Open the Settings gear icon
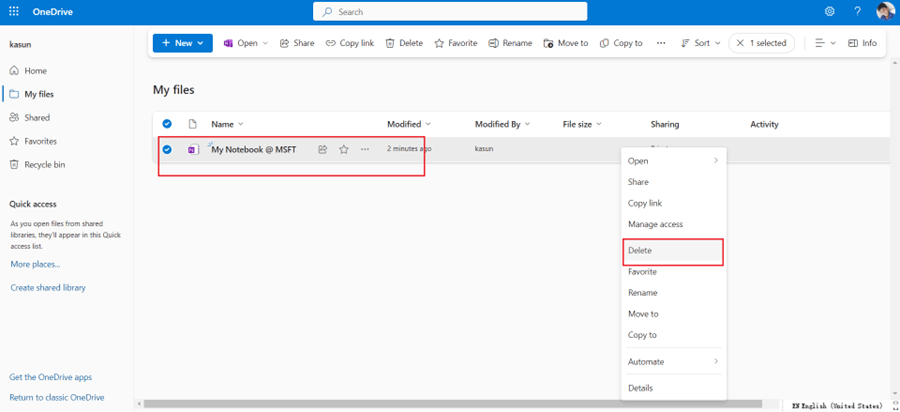 click(x=829, y=11)
